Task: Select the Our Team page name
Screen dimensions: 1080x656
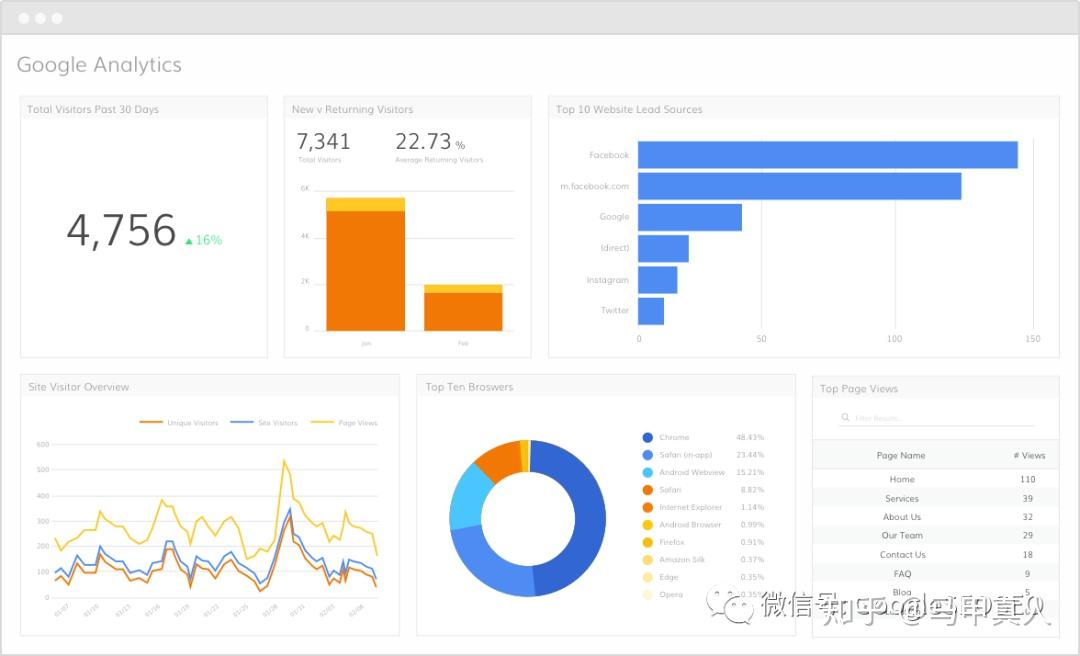Action: point(902,535)
